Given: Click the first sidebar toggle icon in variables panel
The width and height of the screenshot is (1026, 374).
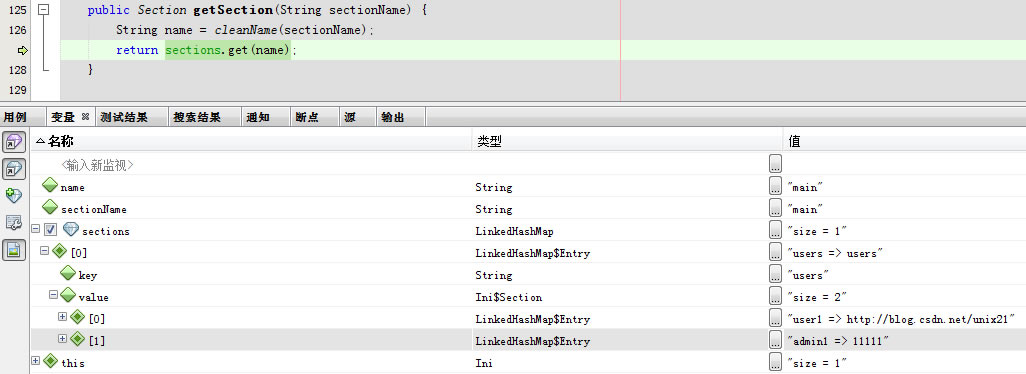Looking at the screenshot, I should tap(14, 141).
